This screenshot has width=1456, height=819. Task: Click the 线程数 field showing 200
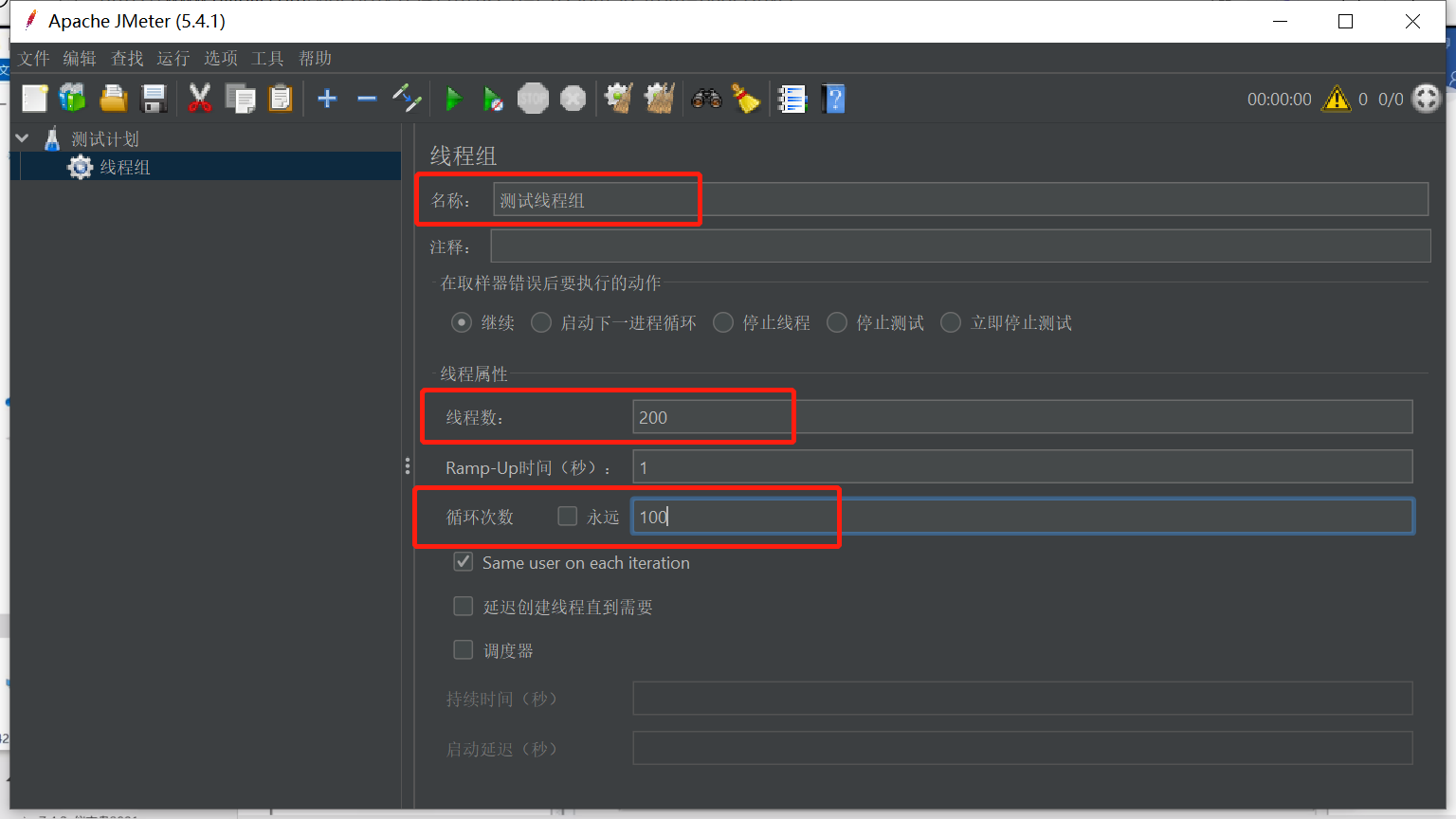(x=1023, y=417)
